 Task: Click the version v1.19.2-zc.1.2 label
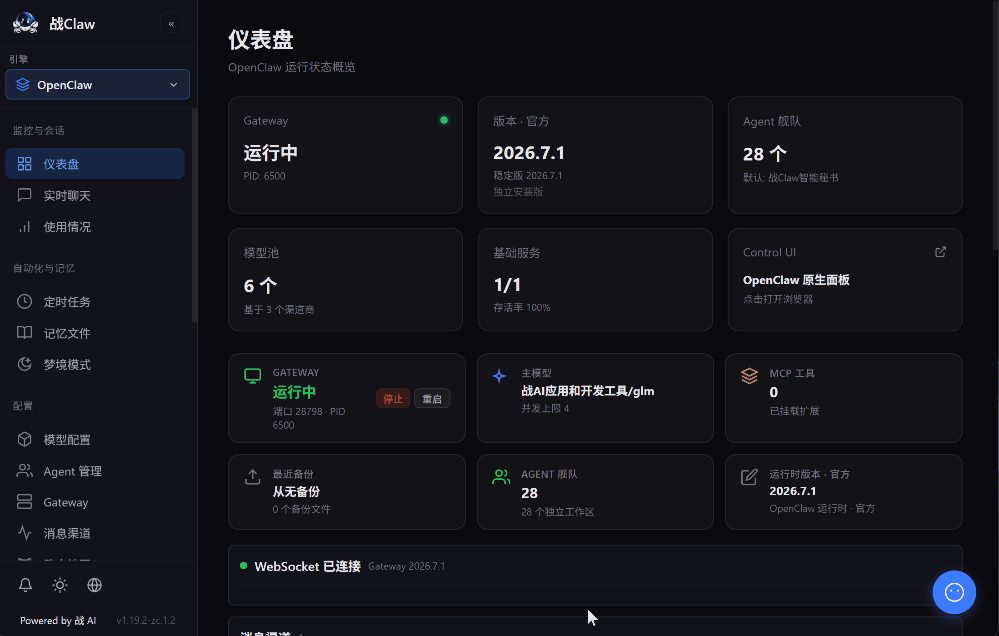point(146,620)
